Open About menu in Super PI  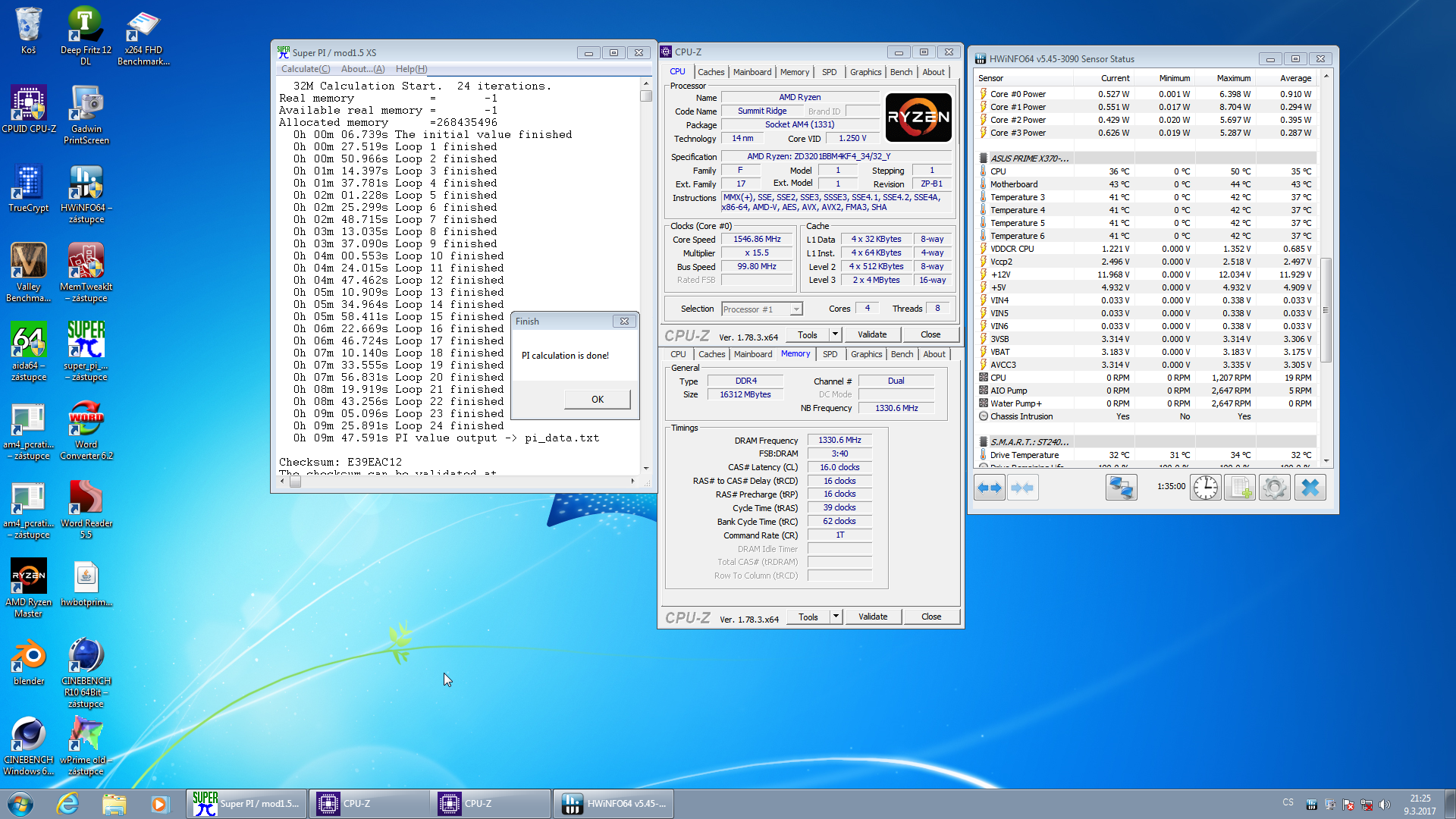tap(362, 69)
